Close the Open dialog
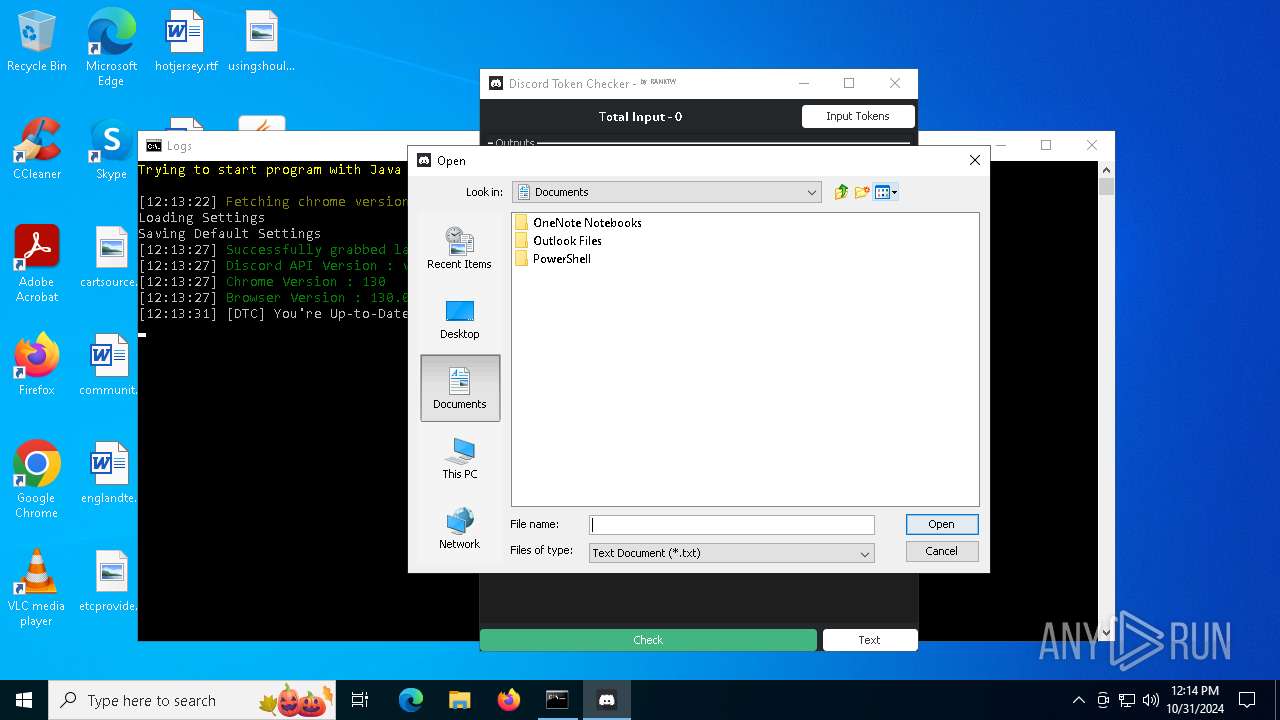1280x720 pixels. [x=975, y=160]
